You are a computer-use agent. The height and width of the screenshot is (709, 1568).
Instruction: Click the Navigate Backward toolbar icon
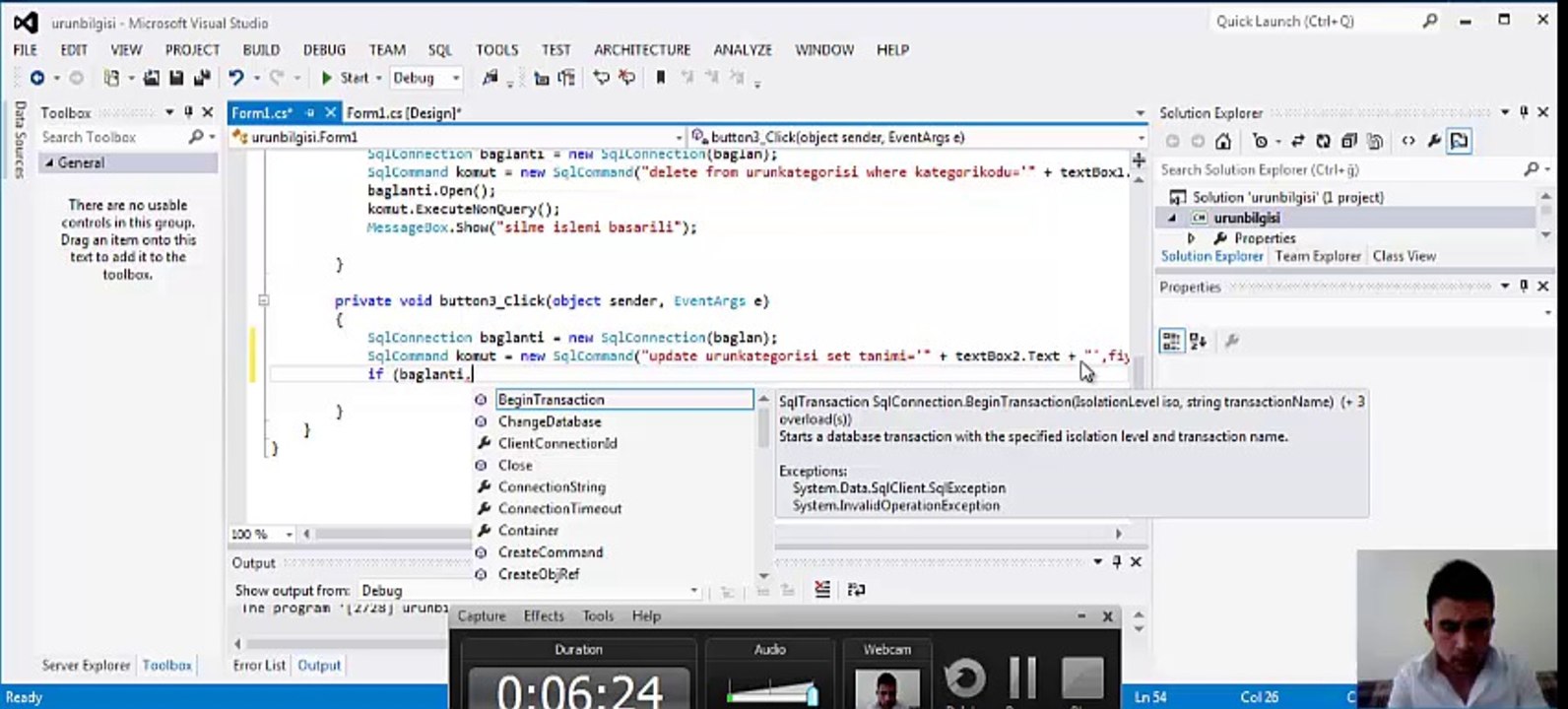pos(36,78)
